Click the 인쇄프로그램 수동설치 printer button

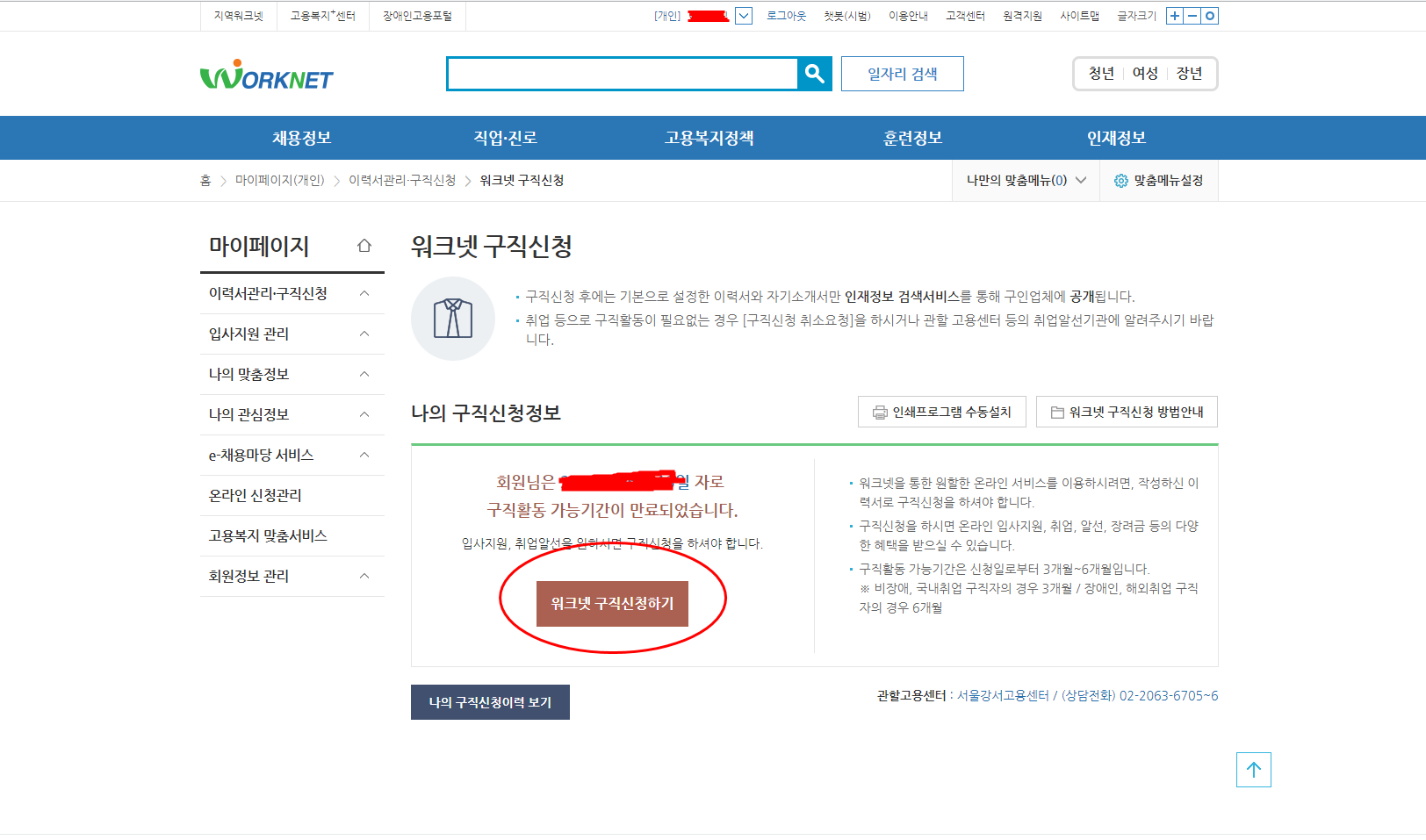click(x=942, y=412)
